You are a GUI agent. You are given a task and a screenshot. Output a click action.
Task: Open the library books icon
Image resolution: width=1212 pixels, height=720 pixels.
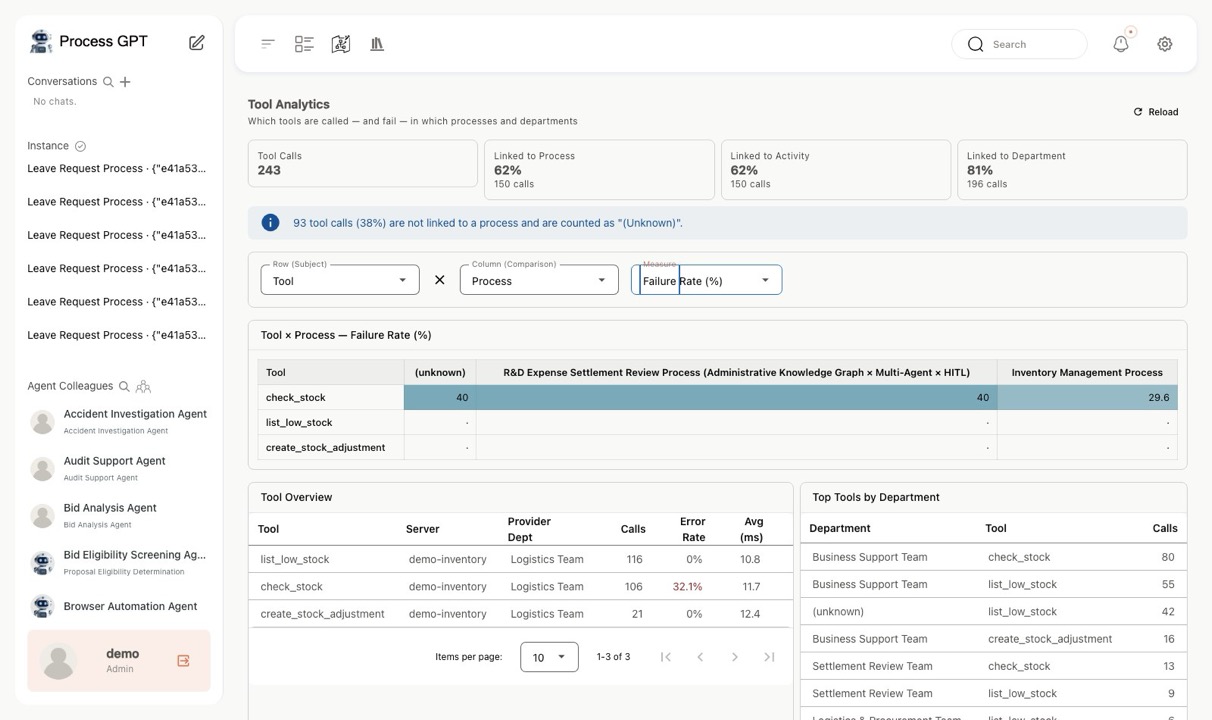tap(377, 44)
